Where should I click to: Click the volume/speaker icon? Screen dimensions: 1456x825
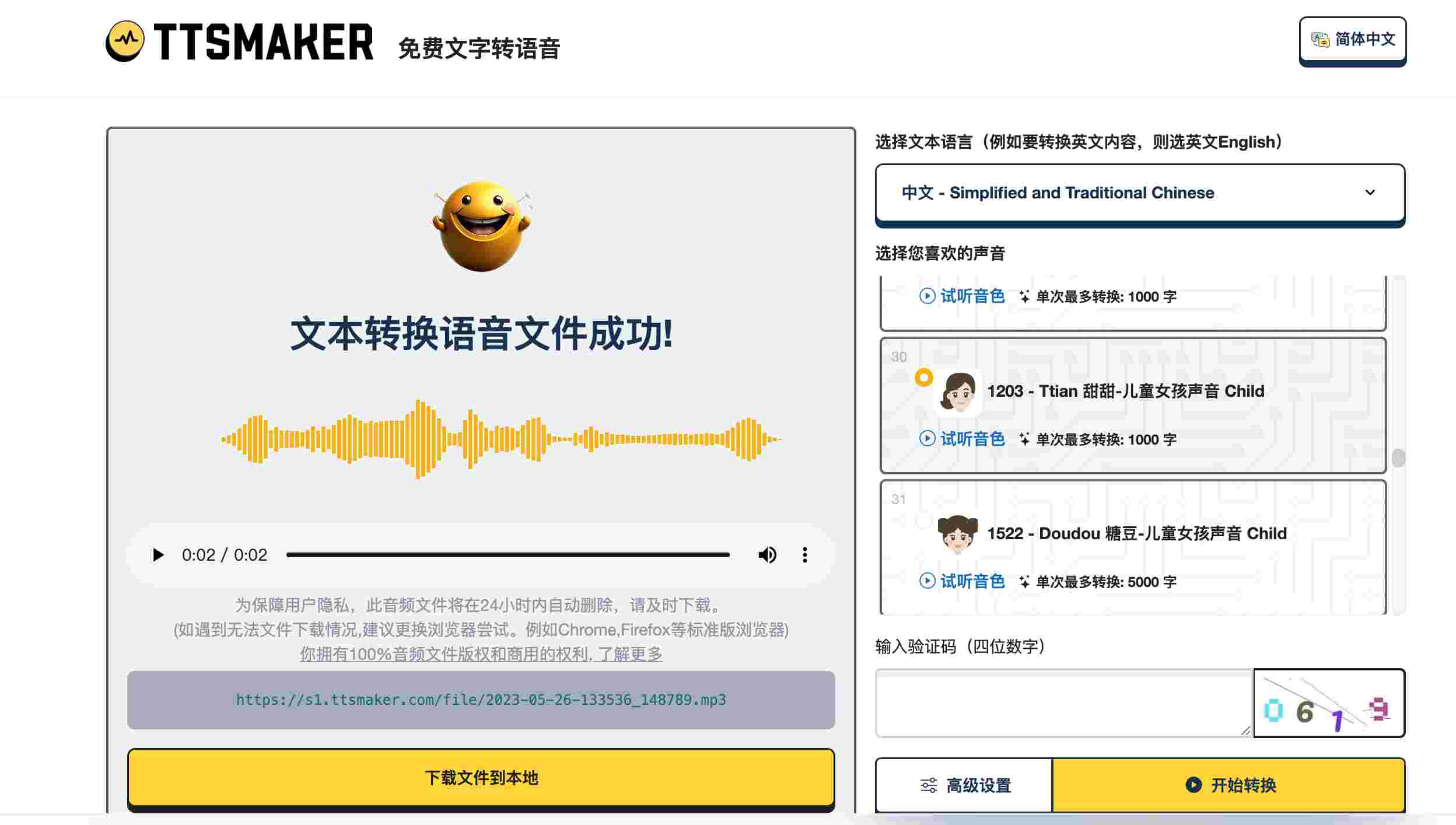click(x=768, y=554)
